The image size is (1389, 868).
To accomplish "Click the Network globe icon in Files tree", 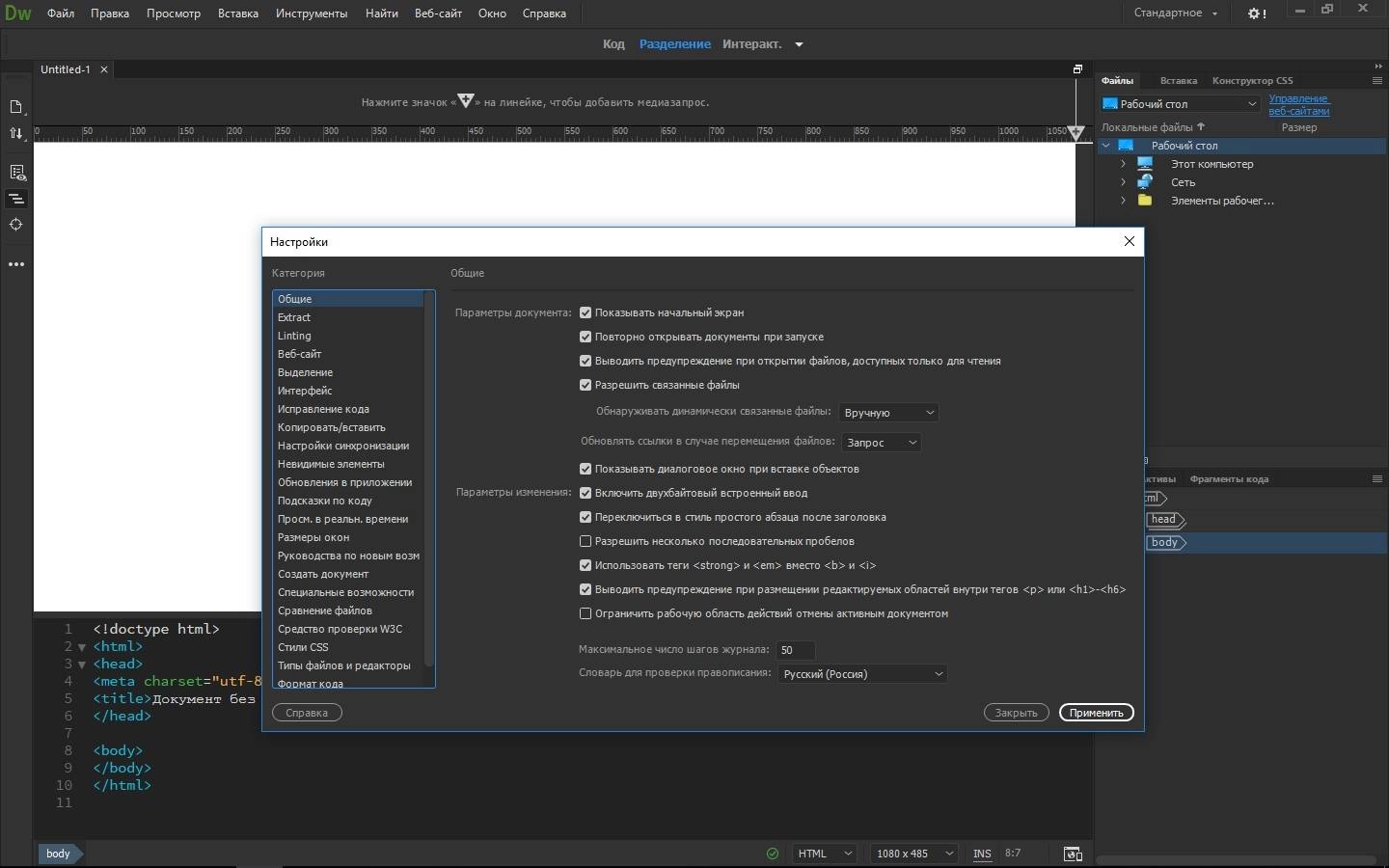I will click(x=1145, y=182).
